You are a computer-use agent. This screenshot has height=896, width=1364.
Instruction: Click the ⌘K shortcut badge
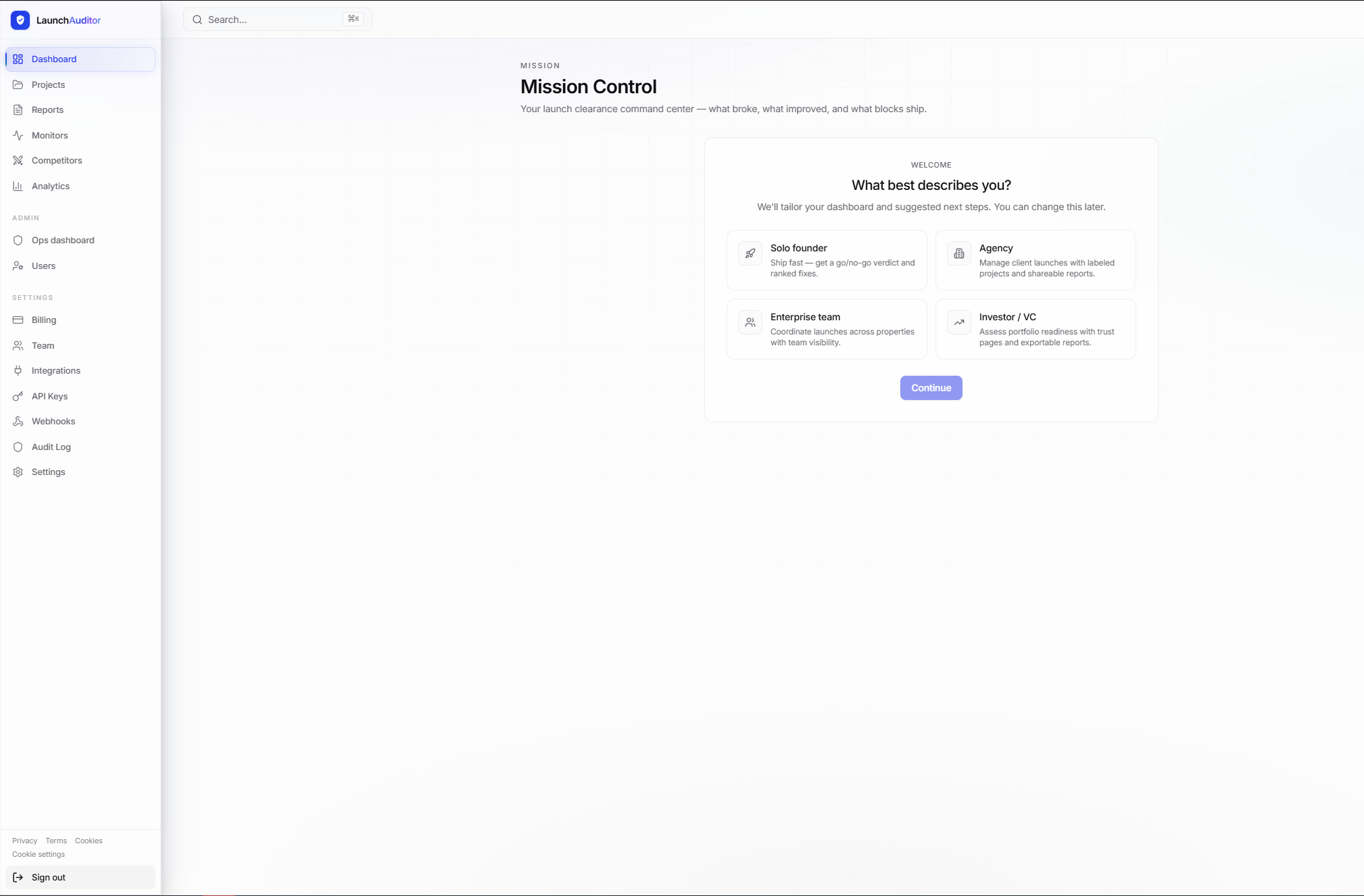[x=354, y=19]
